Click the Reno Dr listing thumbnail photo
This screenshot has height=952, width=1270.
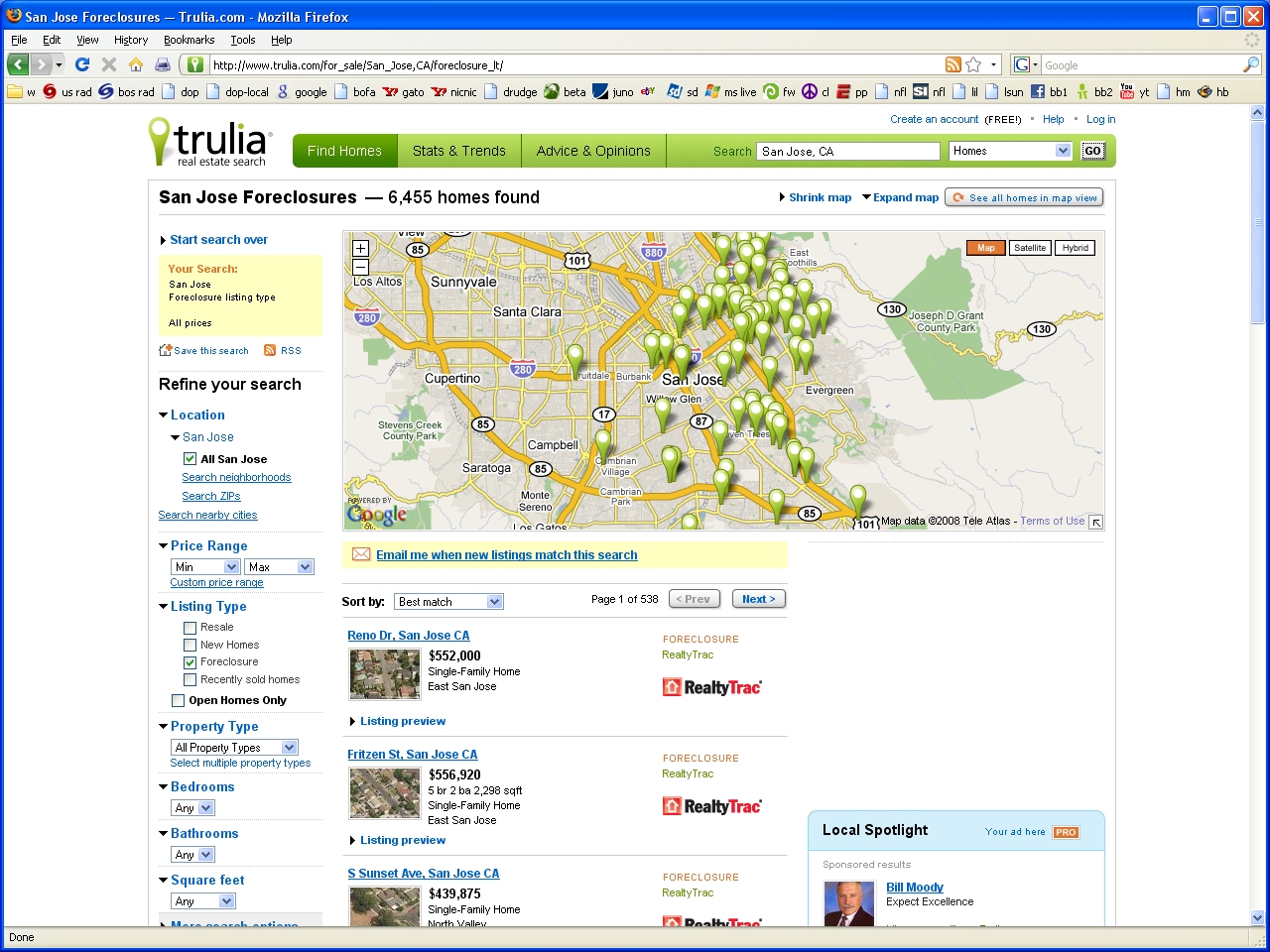(x=385, y=674)
